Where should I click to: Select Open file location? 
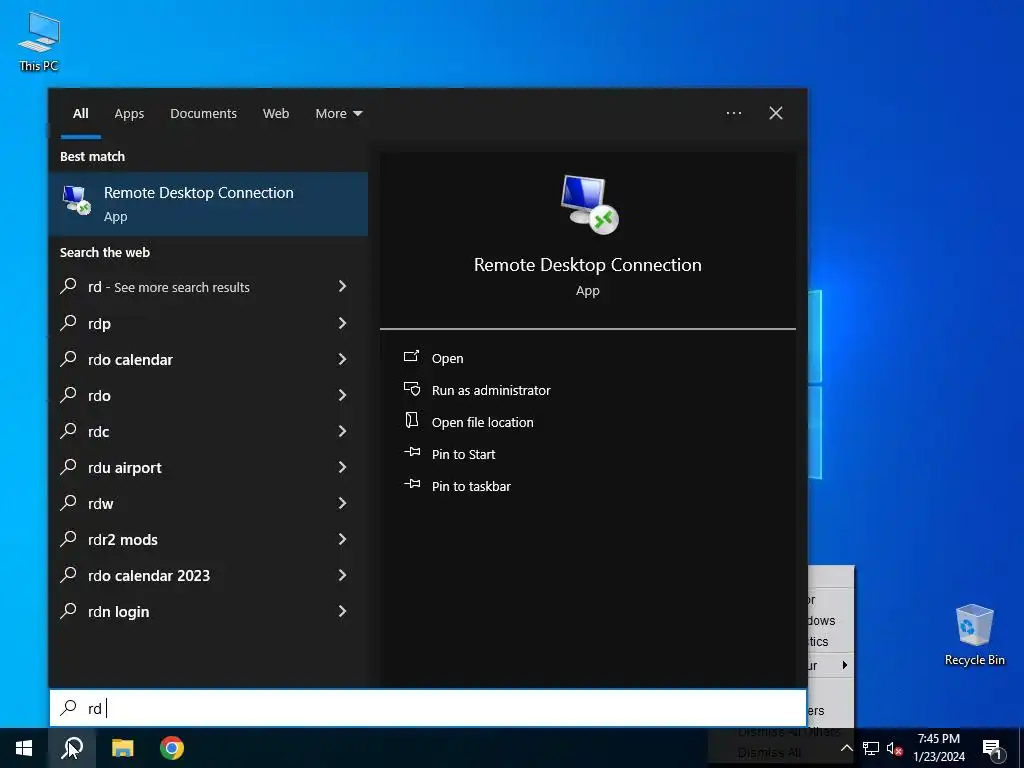point(483,423)
